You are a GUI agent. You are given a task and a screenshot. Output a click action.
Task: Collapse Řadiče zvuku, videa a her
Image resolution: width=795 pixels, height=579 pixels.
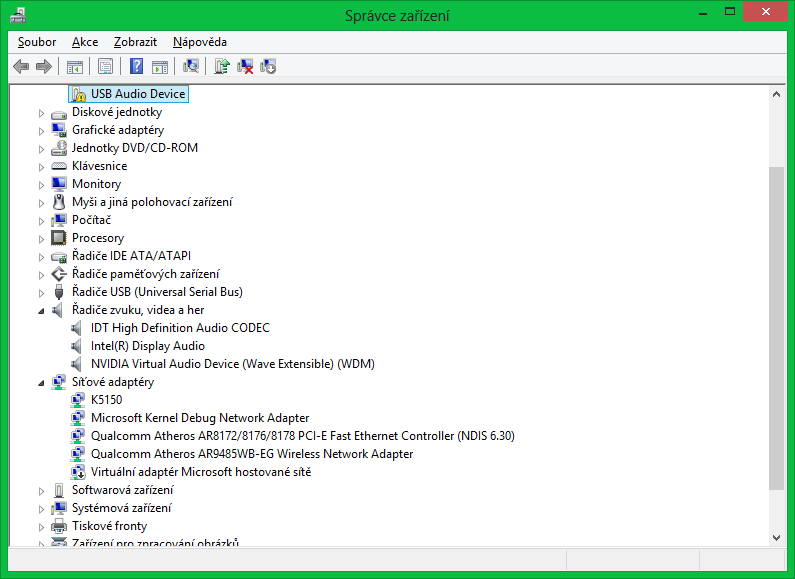(42, 311)
